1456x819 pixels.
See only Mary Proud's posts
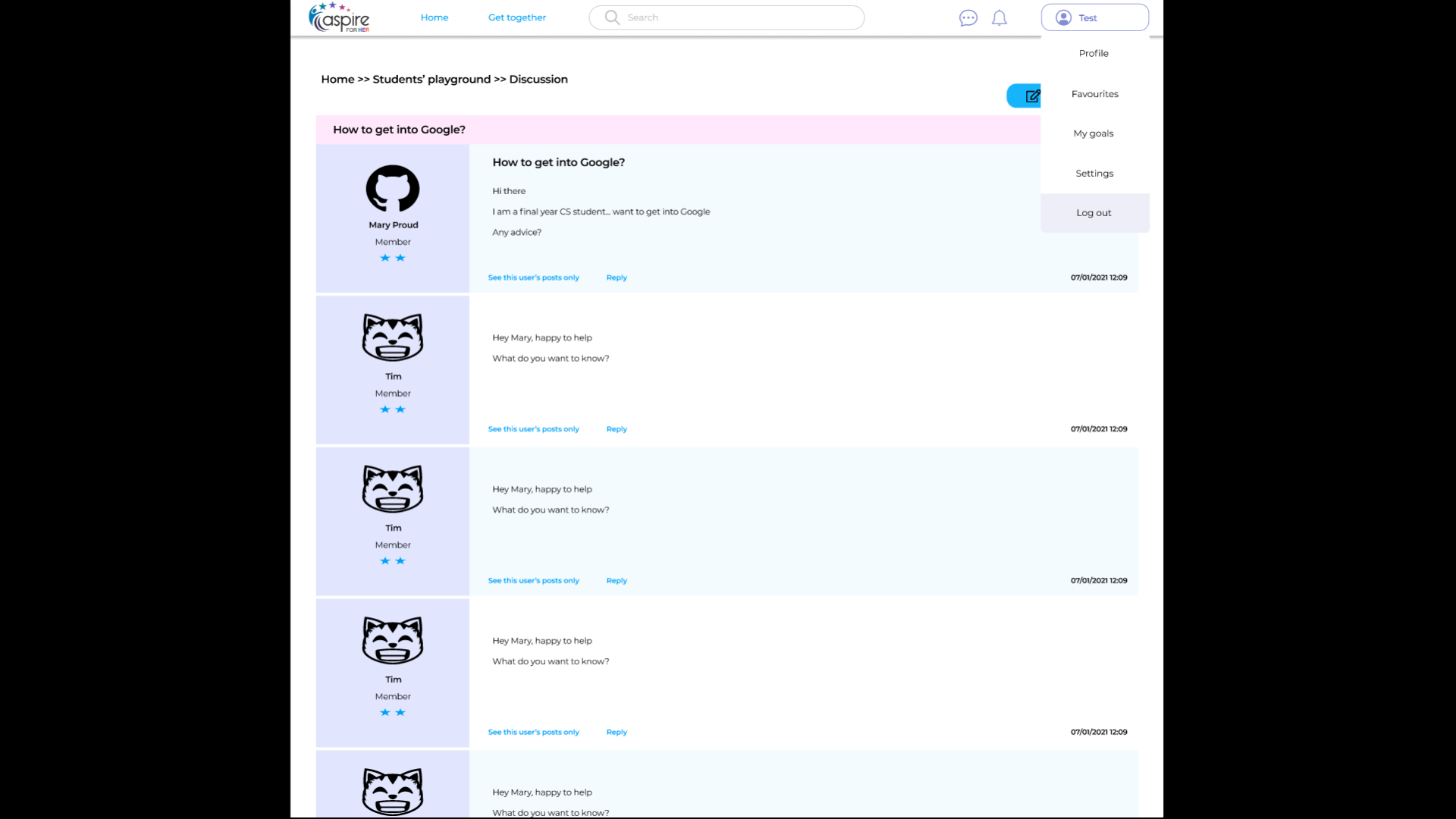[533, 278]
